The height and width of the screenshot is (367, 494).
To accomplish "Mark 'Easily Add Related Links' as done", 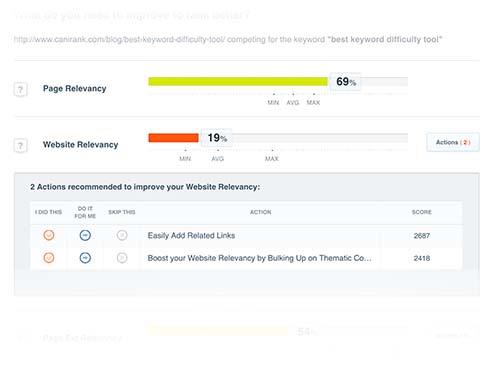I will pyautogui.click(x=49, y=235).
